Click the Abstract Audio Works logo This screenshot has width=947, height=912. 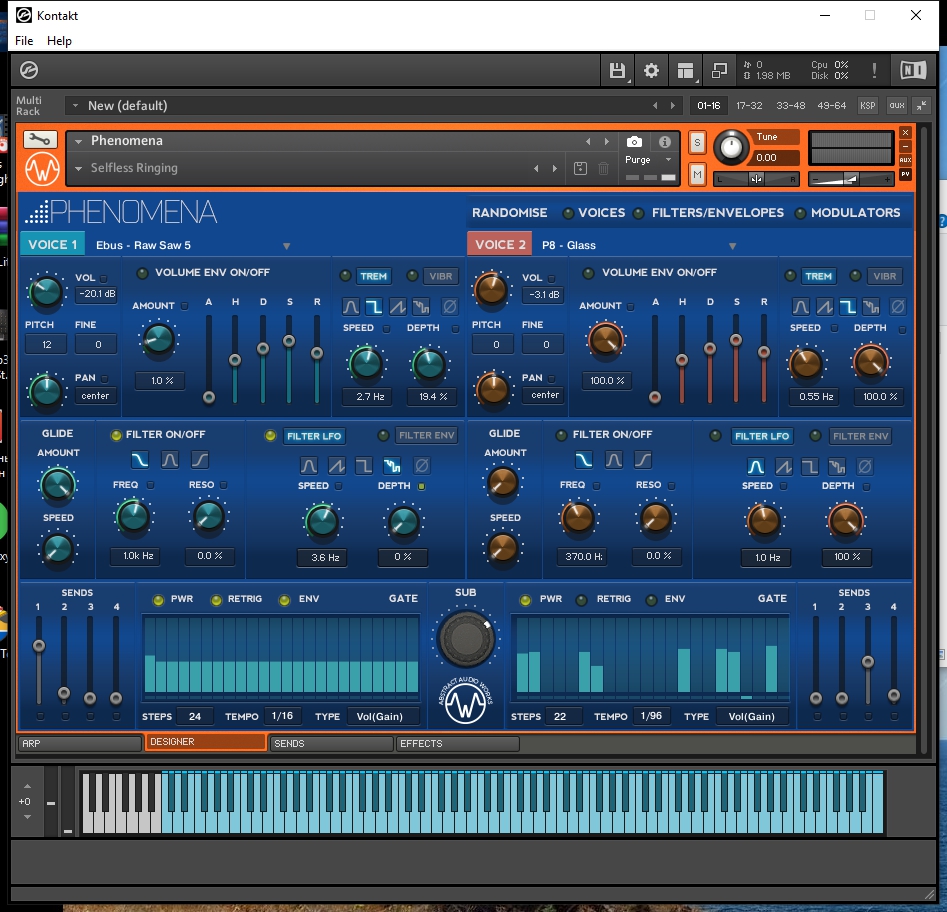[466, 701]
